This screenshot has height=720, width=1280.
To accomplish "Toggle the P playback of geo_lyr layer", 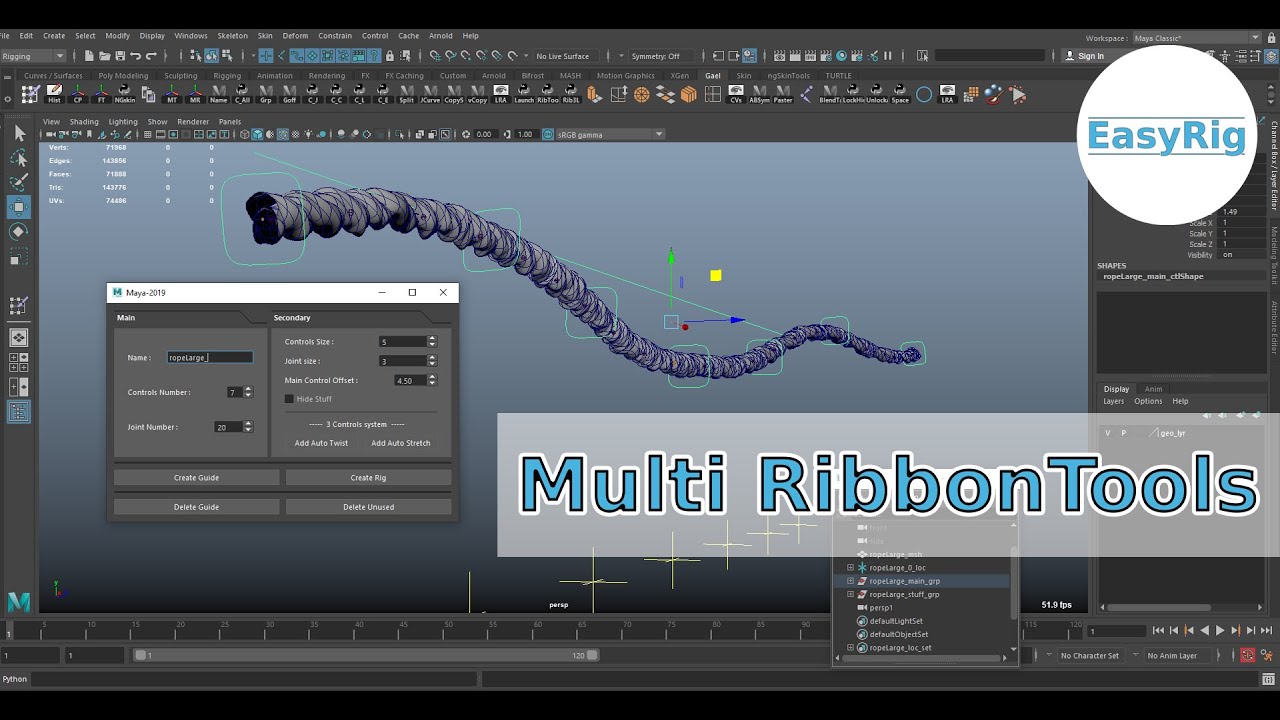I will [x=1123, y=433].
